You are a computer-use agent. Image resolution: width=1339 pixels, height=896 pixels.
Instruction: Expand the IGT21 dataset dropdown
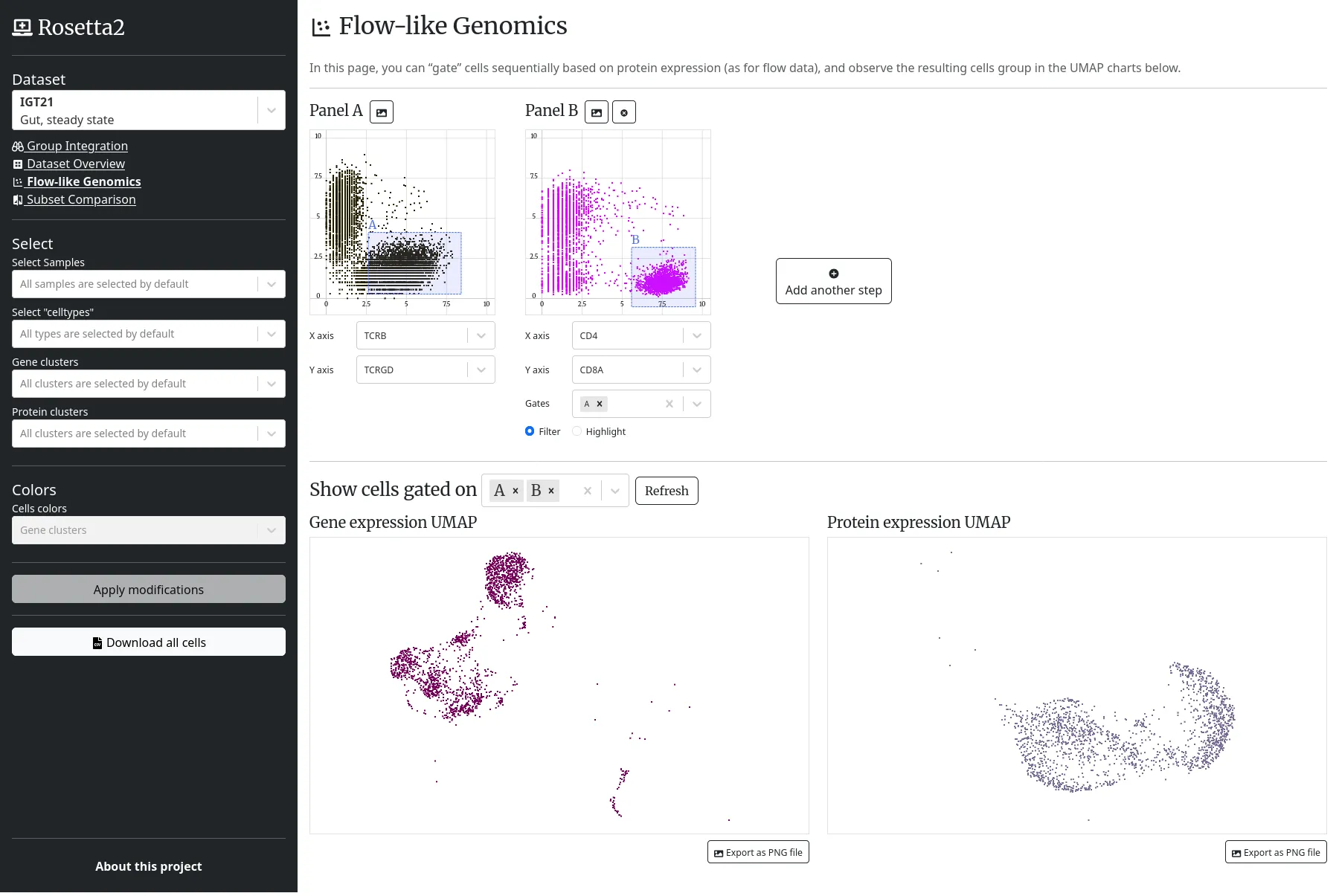coord(272,110)
